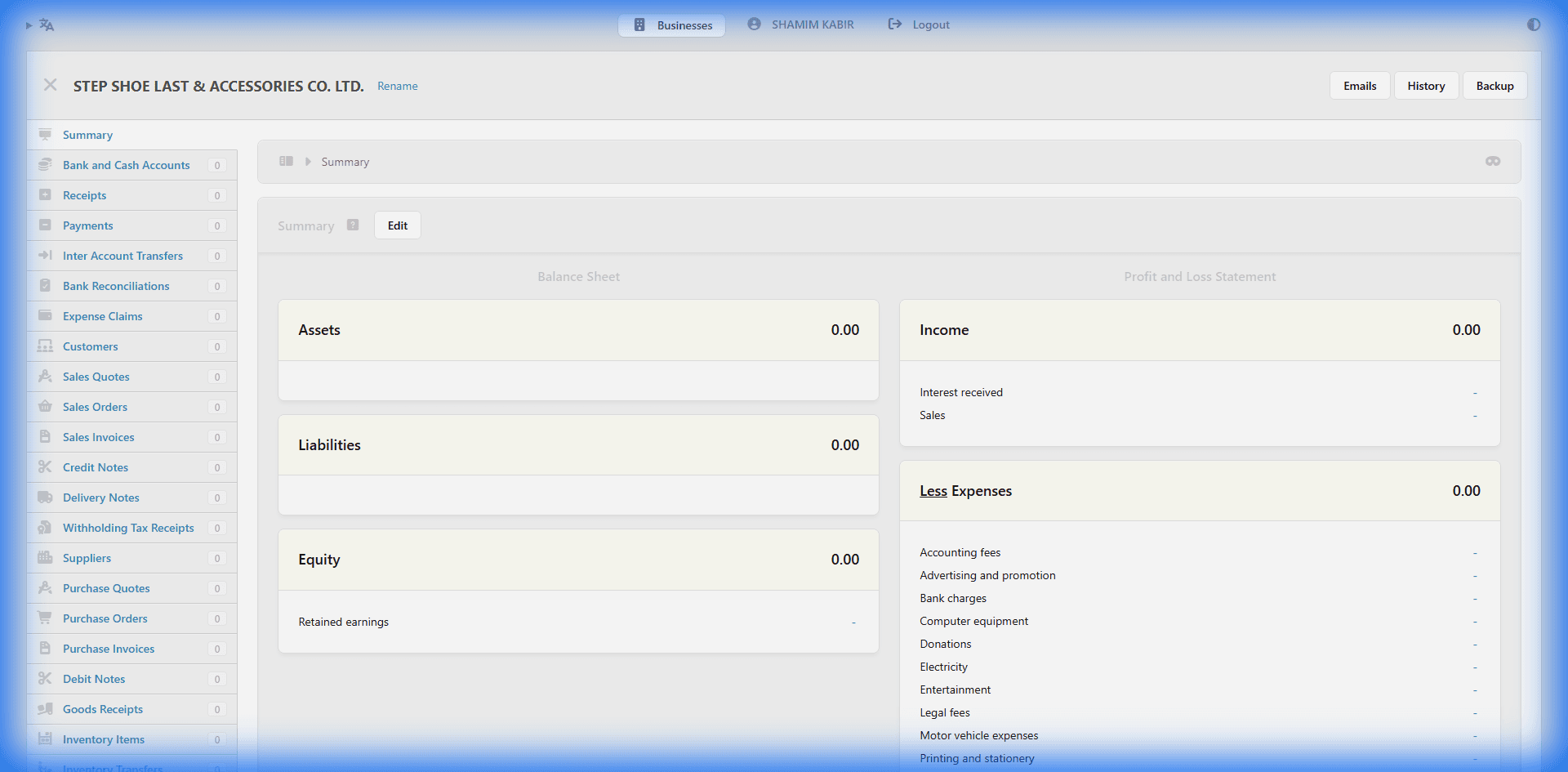This screenshot has height=772, width=1568.
Task: Click the businesses icon in the breadcrumb bar
Action: [286, 161]
